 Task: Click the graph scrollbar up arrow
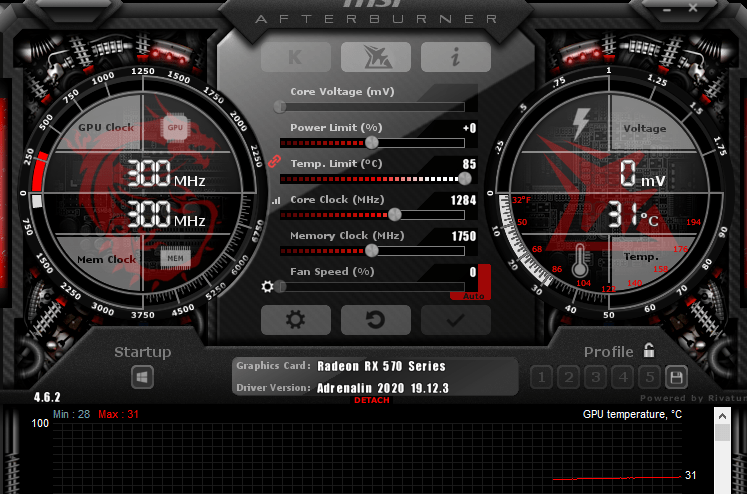[x=722, y=416]
